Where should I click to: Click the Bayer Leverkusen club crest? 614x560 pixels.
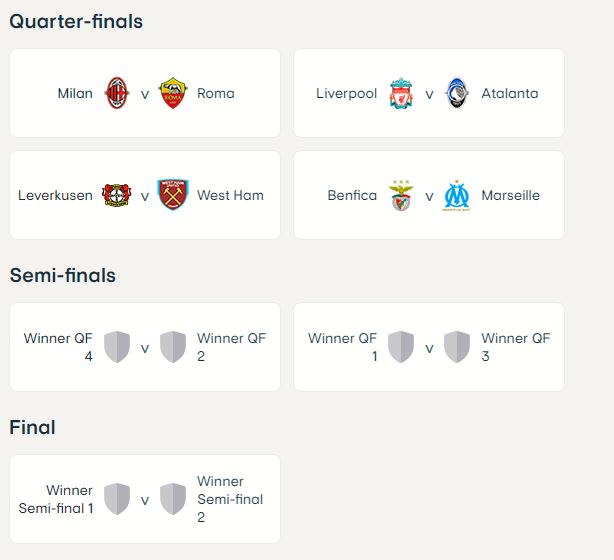click(x=117, y=195)
